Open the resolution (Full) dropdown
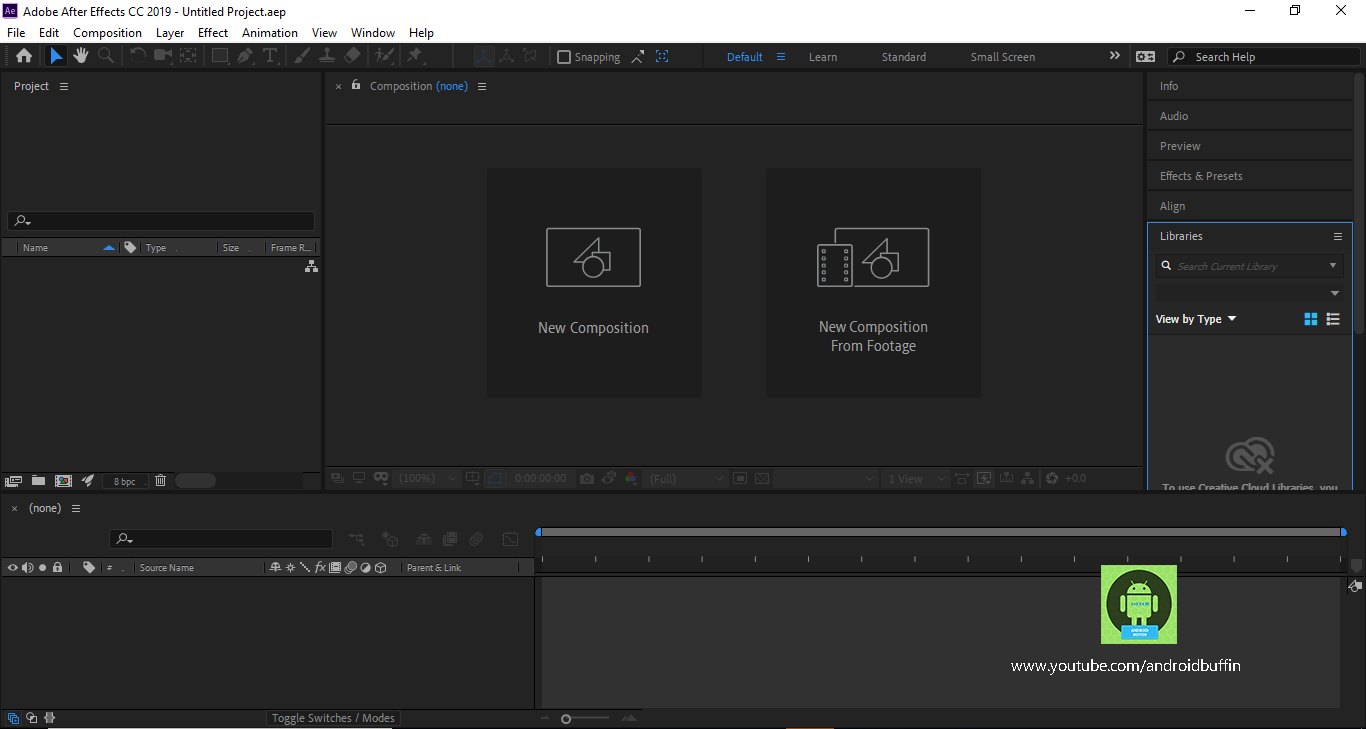 coord(686,479)
